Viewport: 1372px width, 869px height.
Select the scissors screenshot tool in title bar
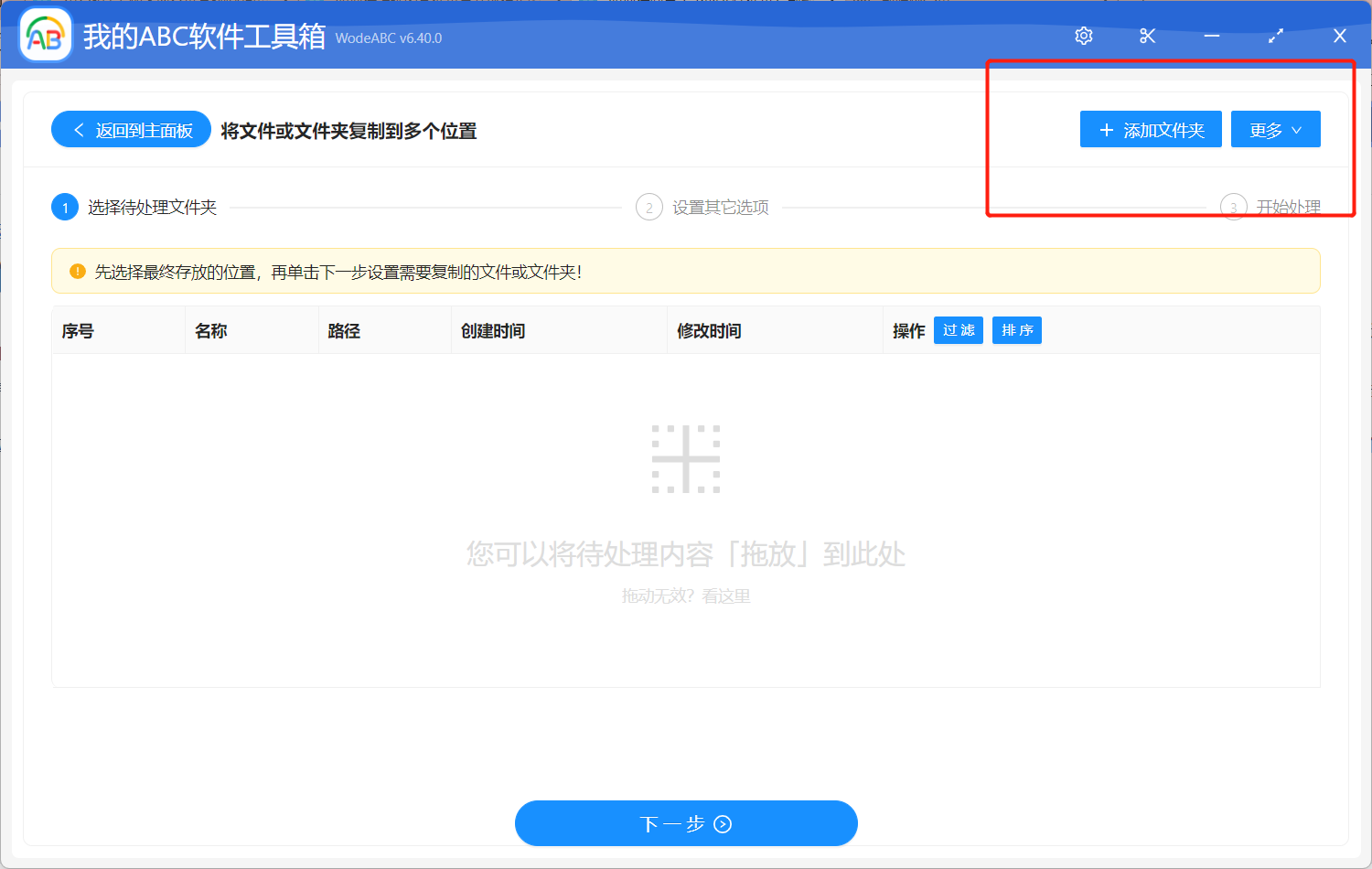(1147, 36)
